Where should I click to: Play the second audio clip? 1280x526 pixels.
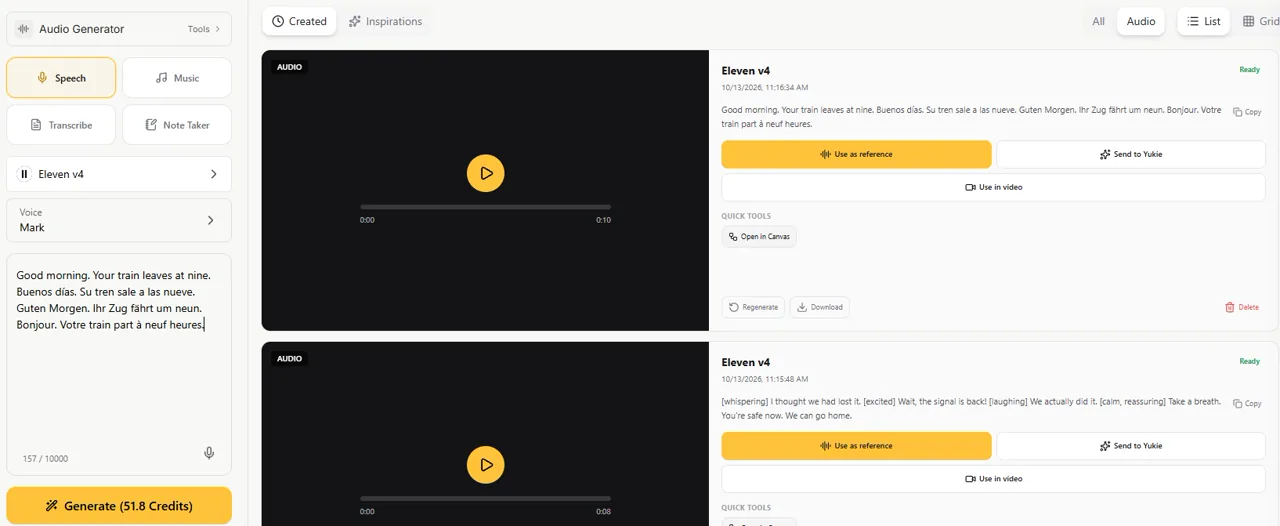click(x=485, y=465)
